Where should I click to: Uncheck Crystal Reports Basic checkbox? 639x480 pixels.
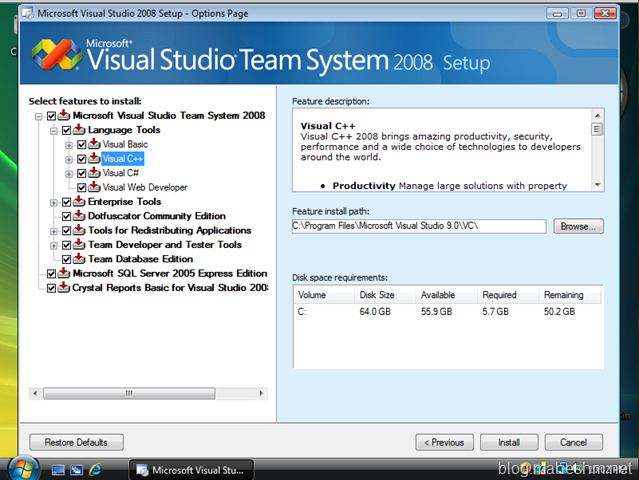51,288
